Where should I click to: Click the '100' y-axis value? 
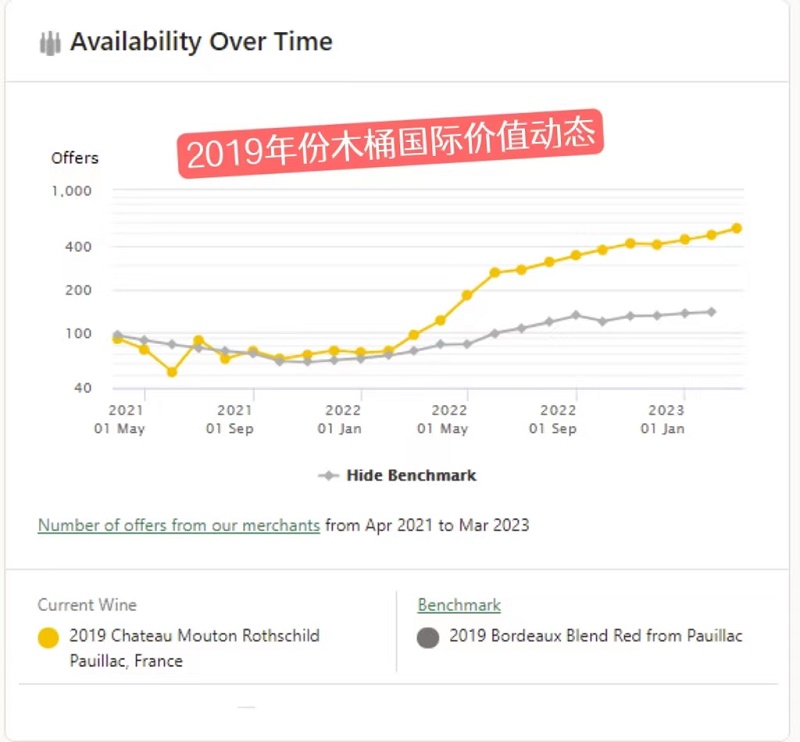pos(78,333)
